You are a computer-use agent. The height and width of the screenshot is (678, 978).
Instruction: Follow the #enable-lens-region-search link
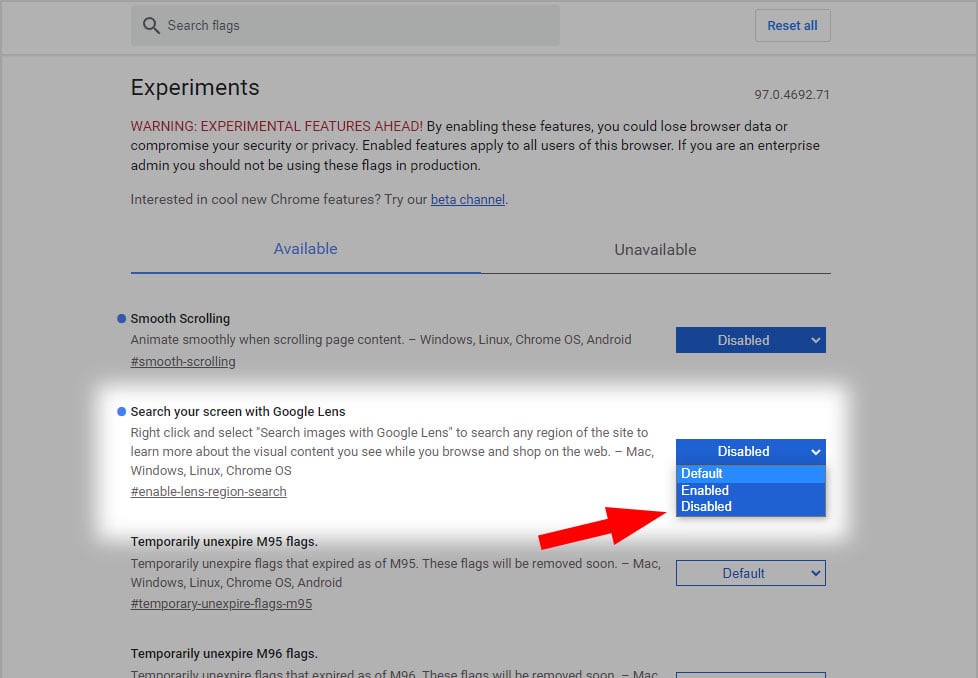click(x=208, y=492)
